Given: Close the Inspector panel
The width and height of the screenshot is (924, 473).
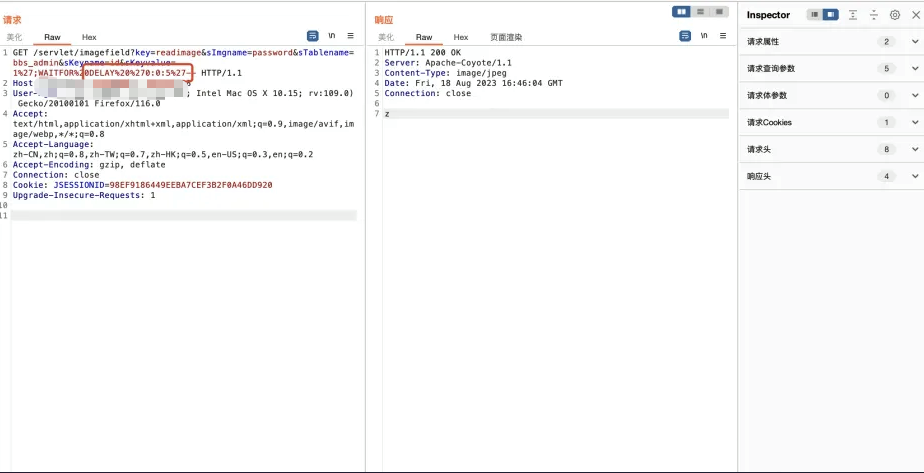Looking at the screenshot, I should pyautogui.click(x=915, y=15).
